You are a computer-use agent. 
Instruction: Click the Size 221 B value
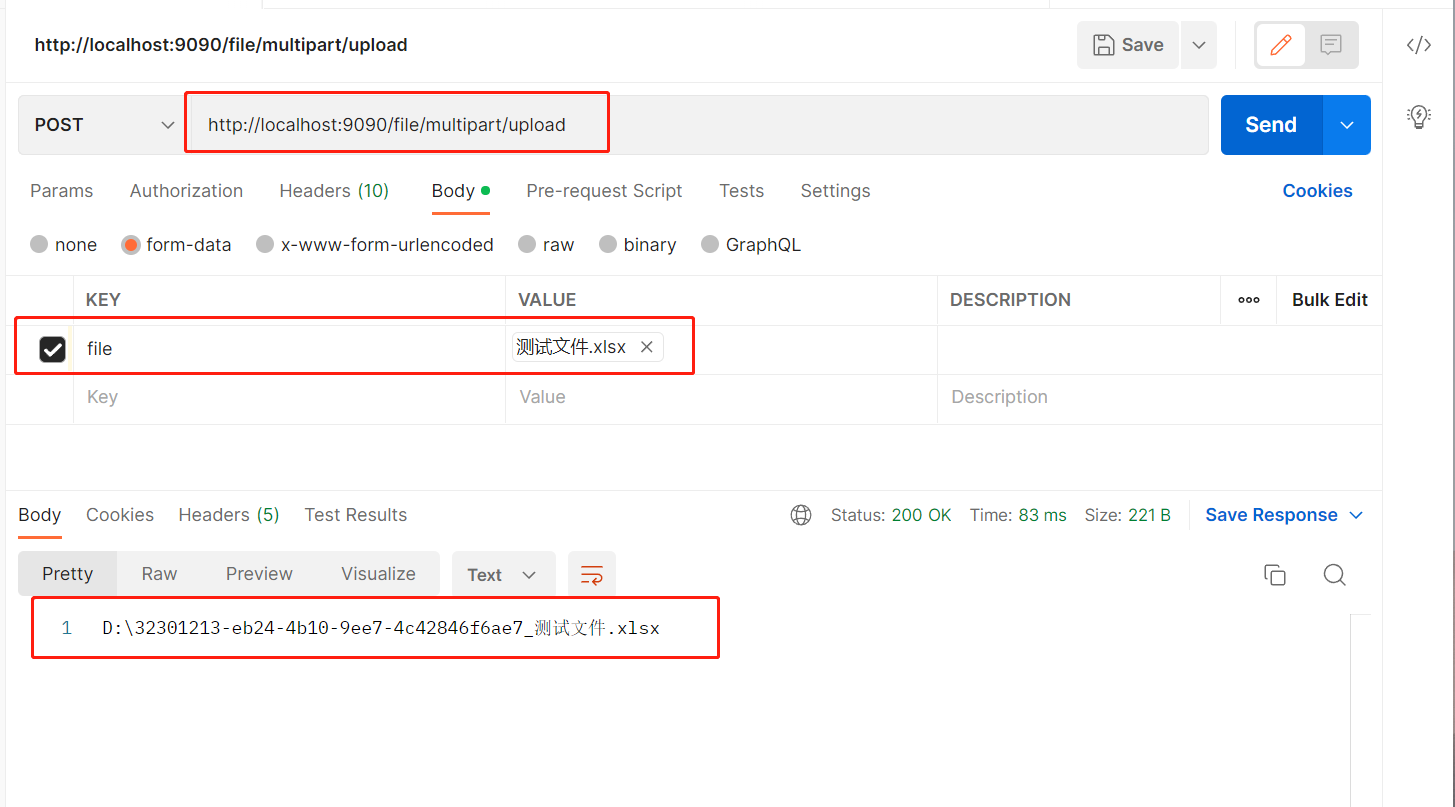1149,515
